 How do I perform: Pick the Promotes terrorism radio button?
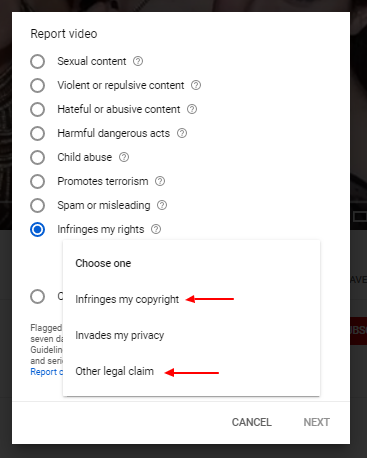[37, 182]
